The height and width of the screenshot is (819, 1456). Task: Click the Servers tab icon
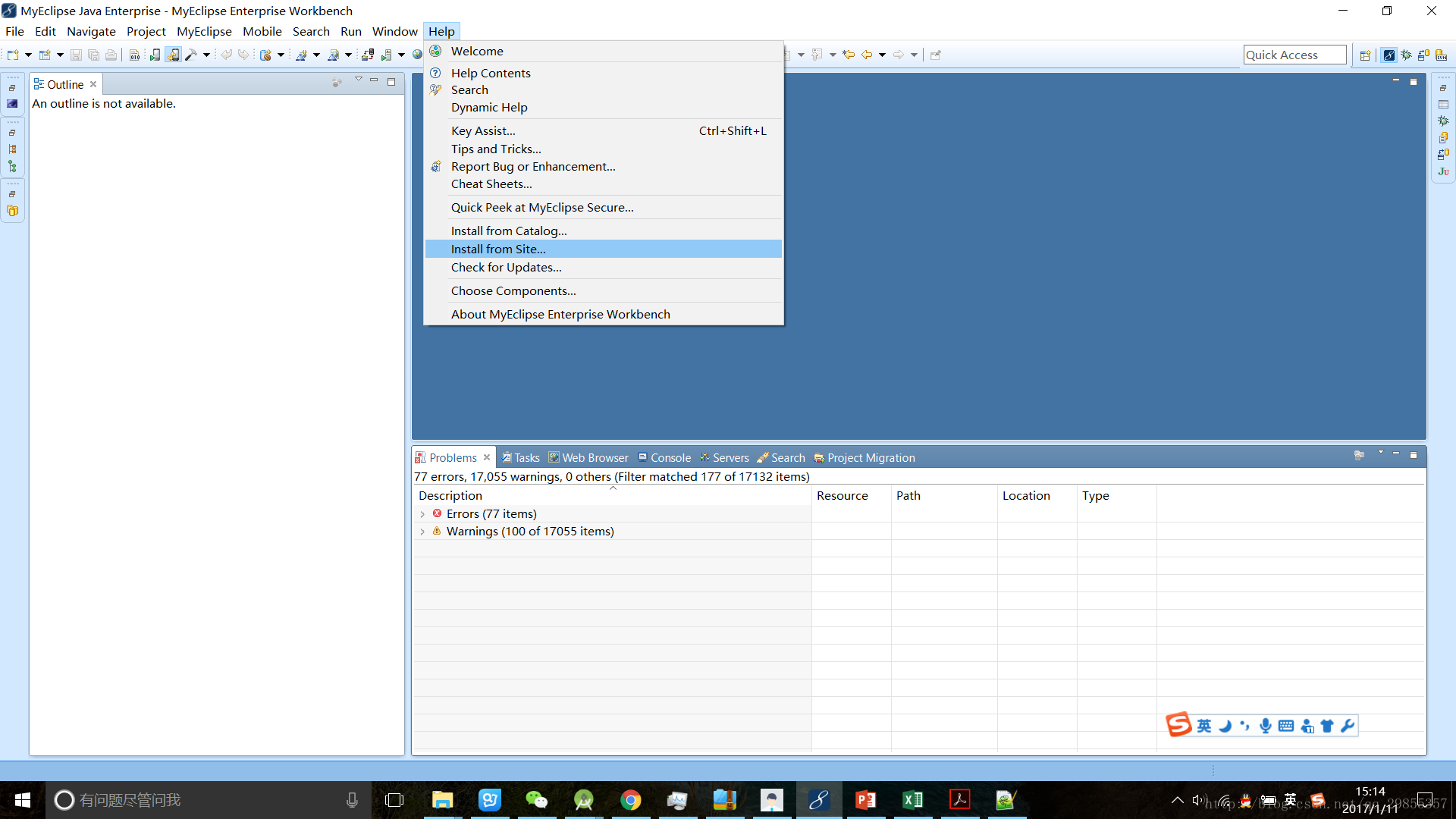pos(705,458)
